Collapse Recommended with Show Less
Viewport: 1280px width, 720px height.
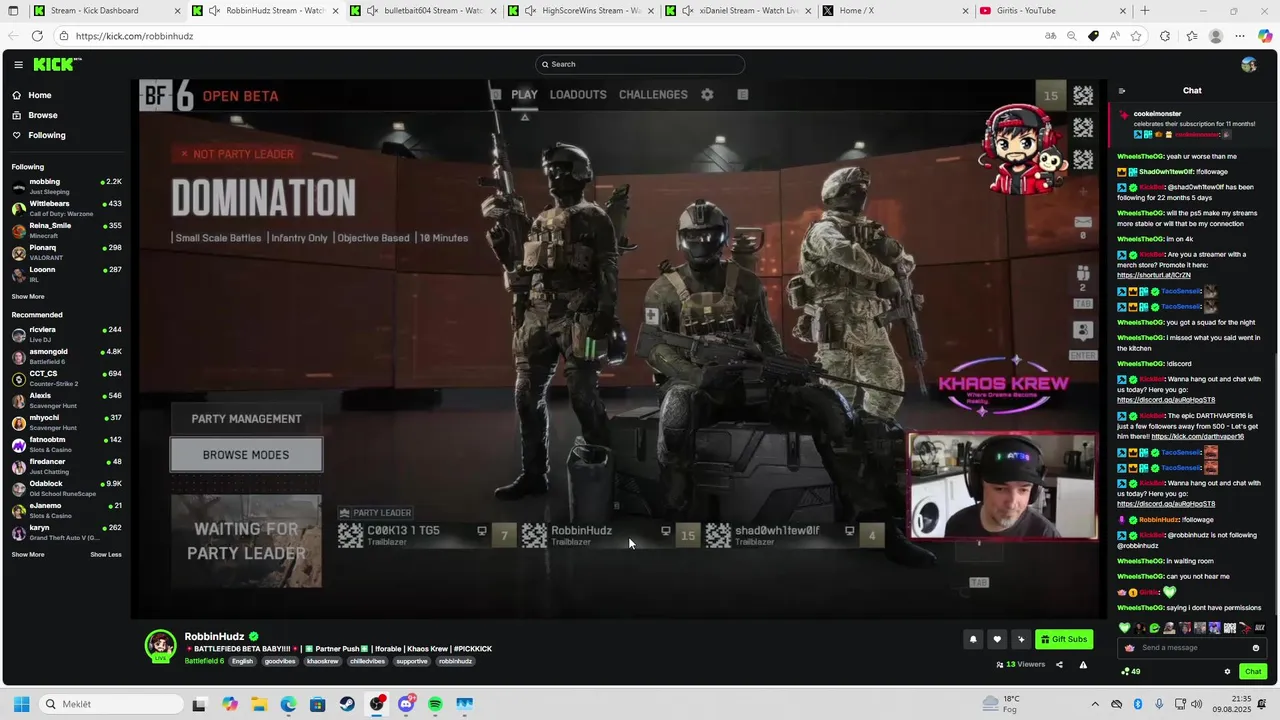[x=106, y=554]
